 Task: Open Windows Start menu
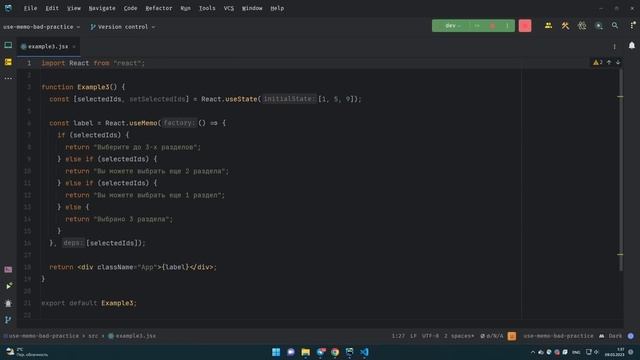click(x=276, y=352)
